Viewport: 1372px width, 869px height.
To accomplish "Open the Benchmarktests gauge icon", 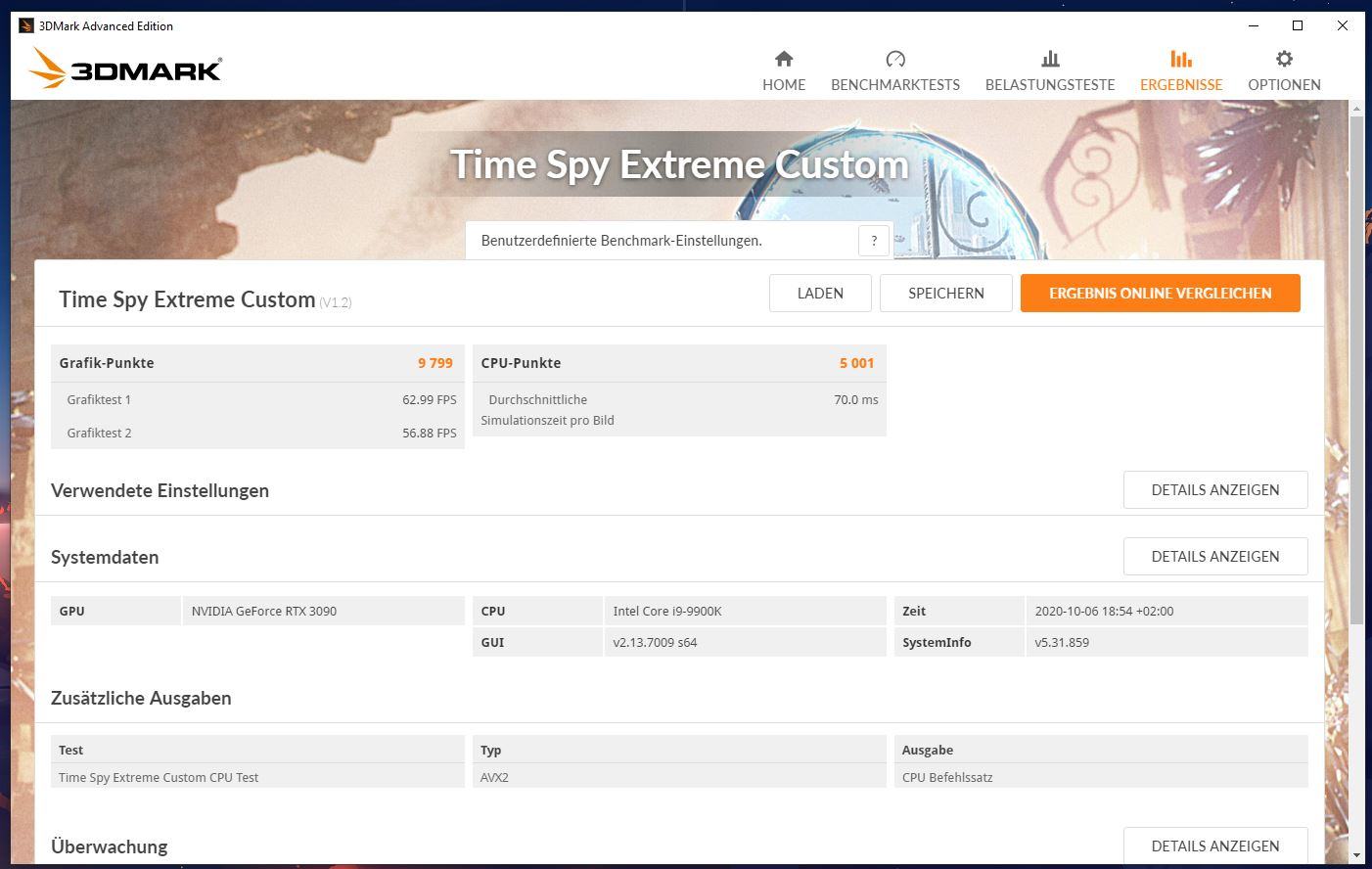I will (895, 59).
